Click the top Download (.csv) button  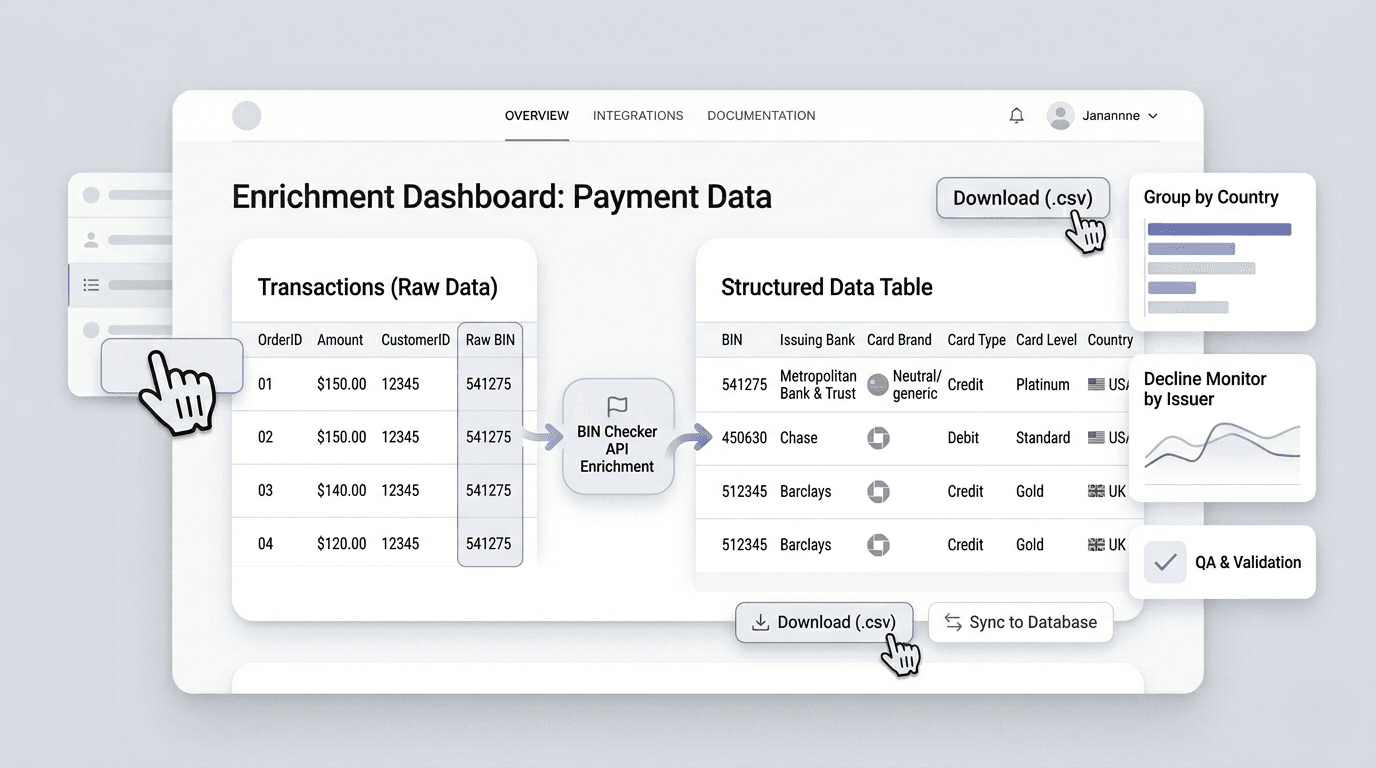pos(1021,198)
